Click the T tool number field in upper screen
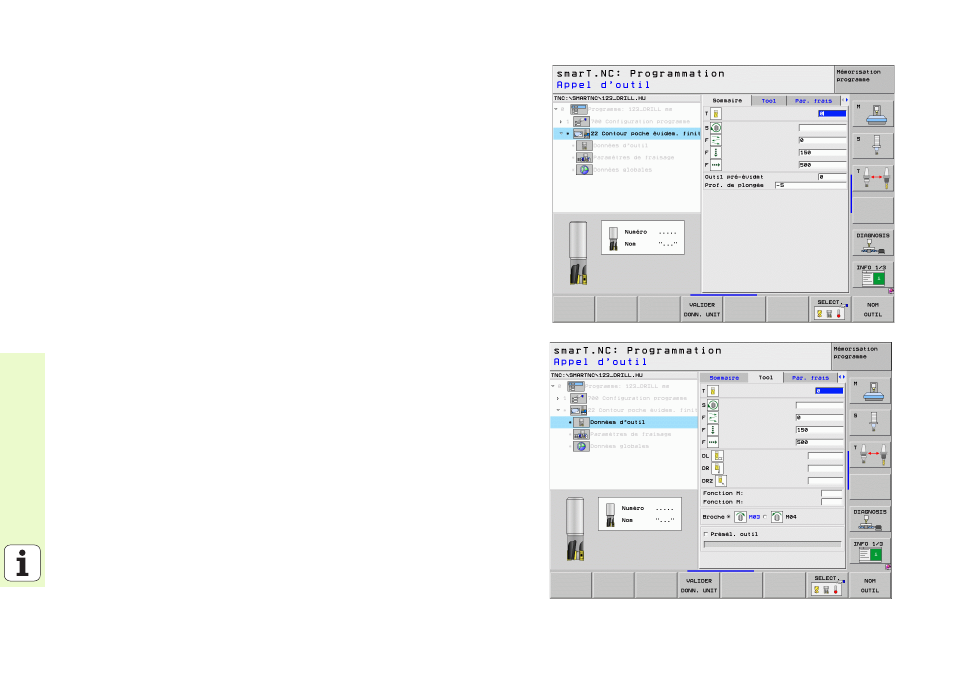Image resolution: width=954 pixels, height=673 pixels. pyautogui.click(x=832, y=114)
